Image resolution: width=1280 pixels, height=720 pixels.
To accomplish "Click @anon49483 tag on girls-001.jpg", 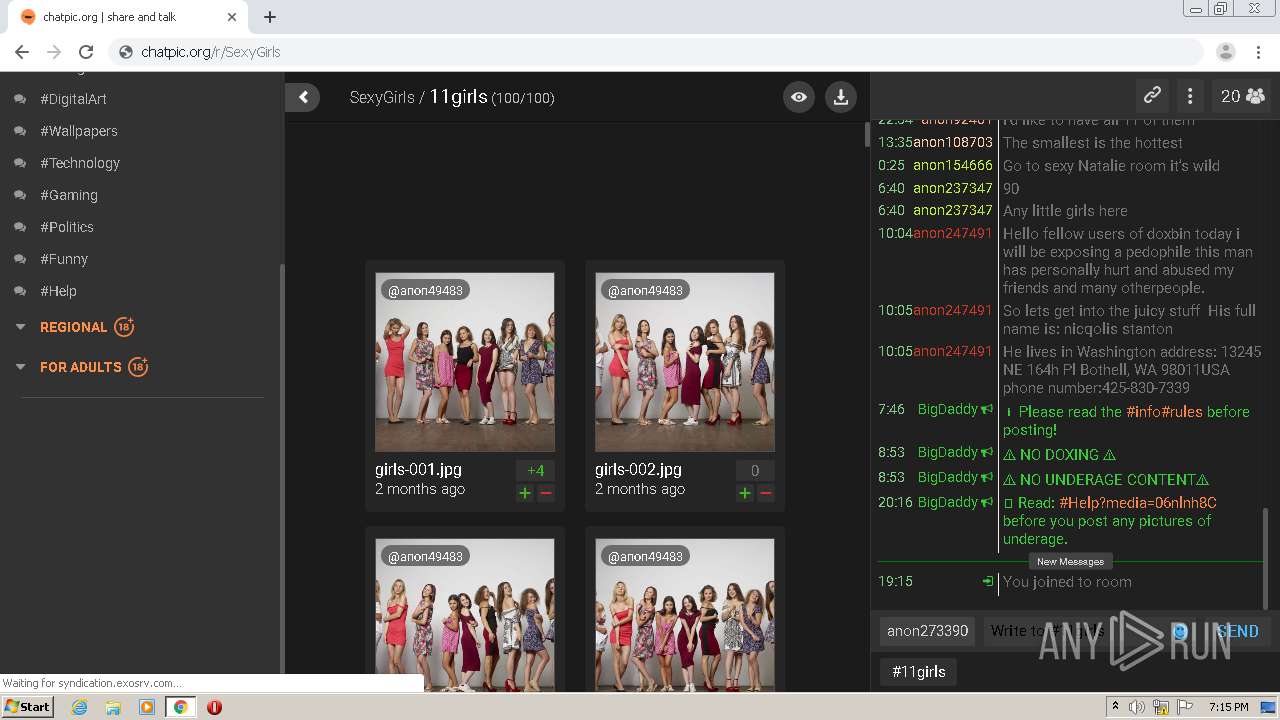I will pyautogui.click(x=425, y=291).
